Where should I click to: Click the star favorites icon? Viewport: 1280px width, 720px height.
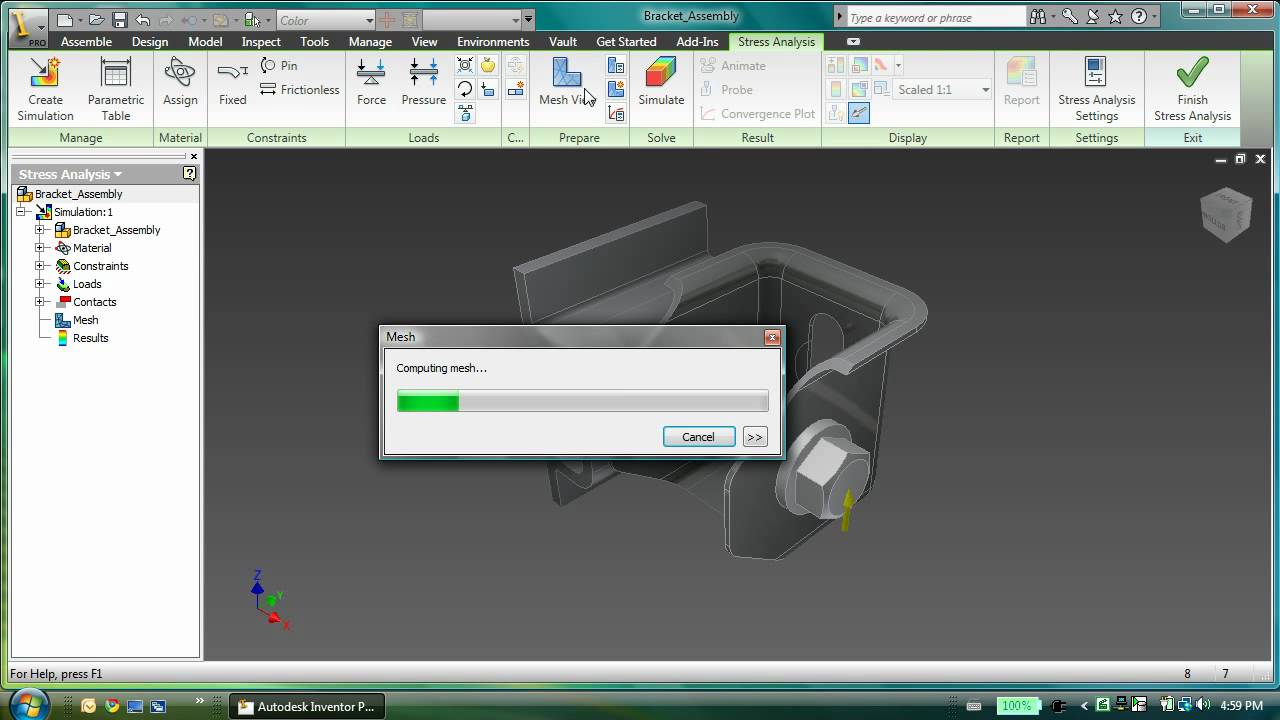[1115, 17]
